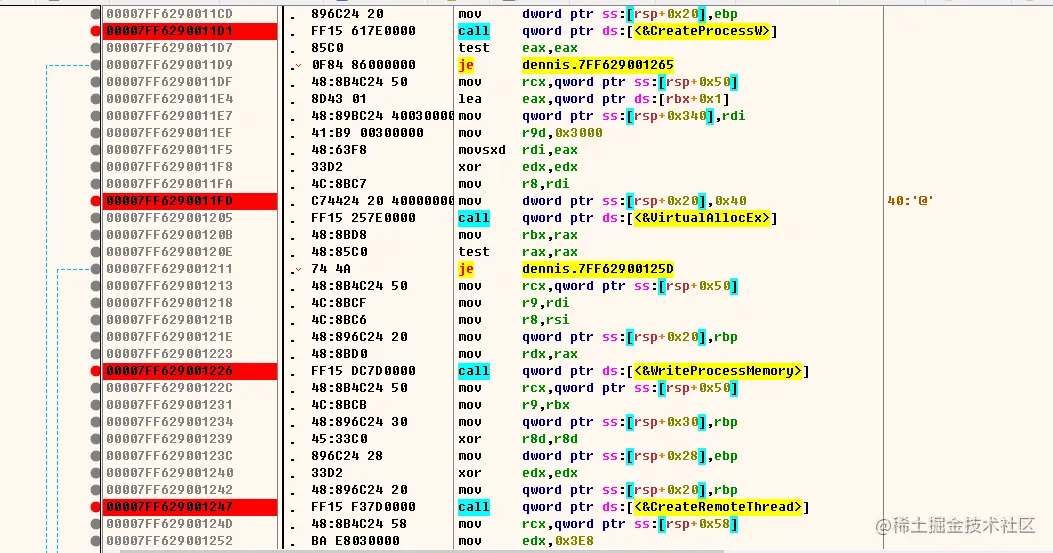Screen dimensions: 1053x553
Task: Select address 00007FF6290011E4
Action: 169,99
